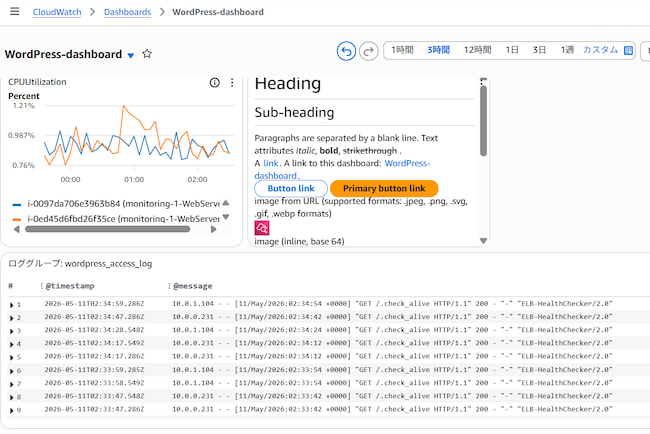Click legend right scroll arrow
The image size is (650, 434).
click(x=213, y=229)
